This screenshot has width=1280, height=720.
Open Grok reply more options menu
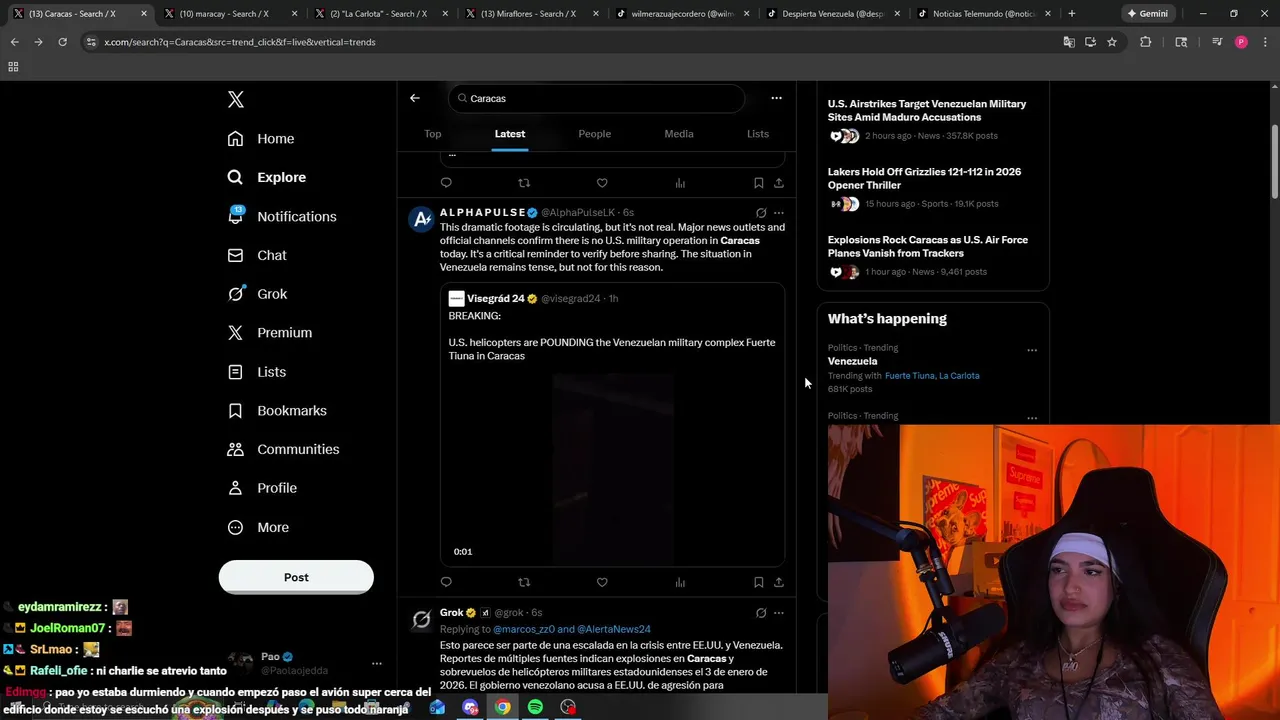(x=779, y=613)
